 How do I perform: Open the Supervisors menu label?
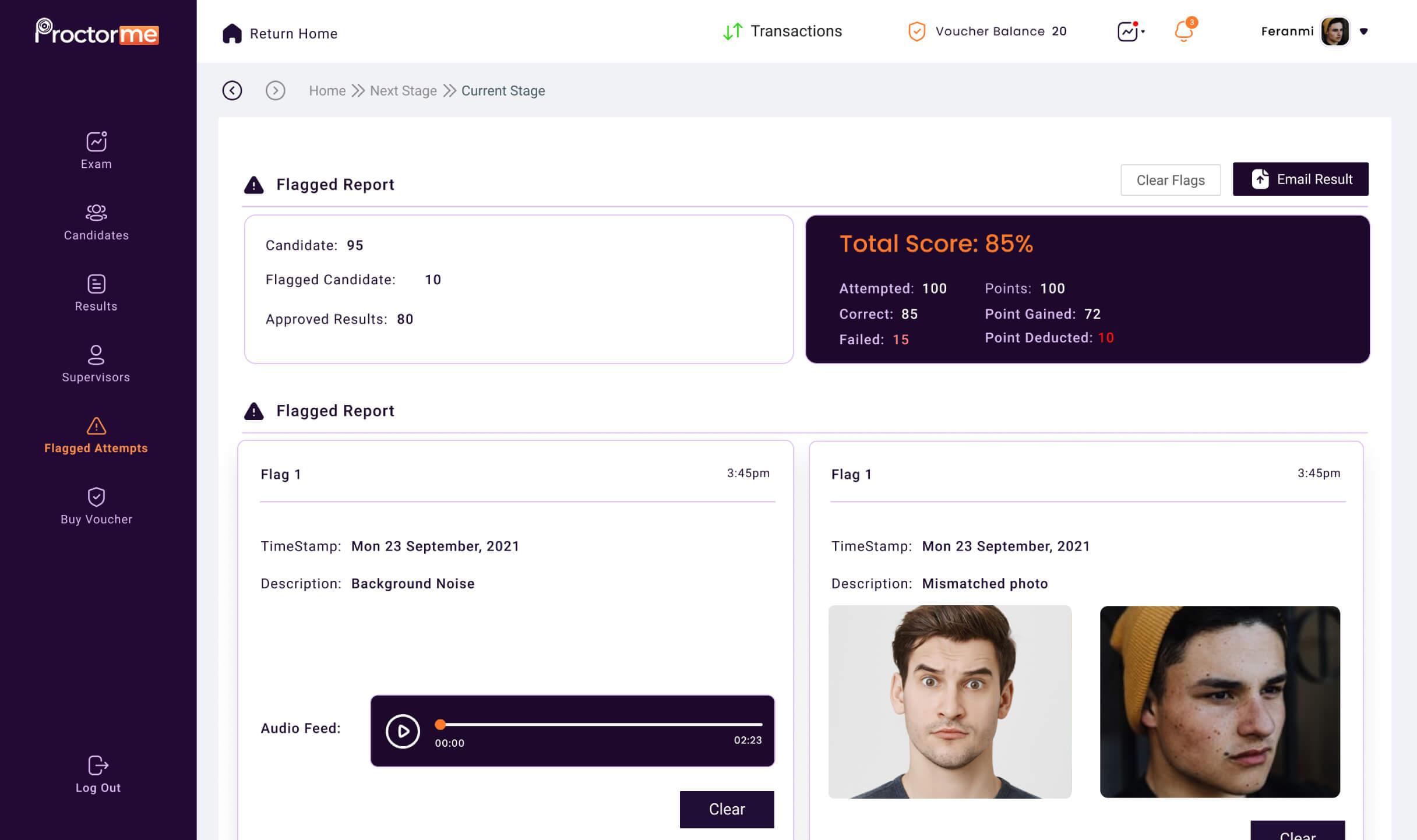96,377
